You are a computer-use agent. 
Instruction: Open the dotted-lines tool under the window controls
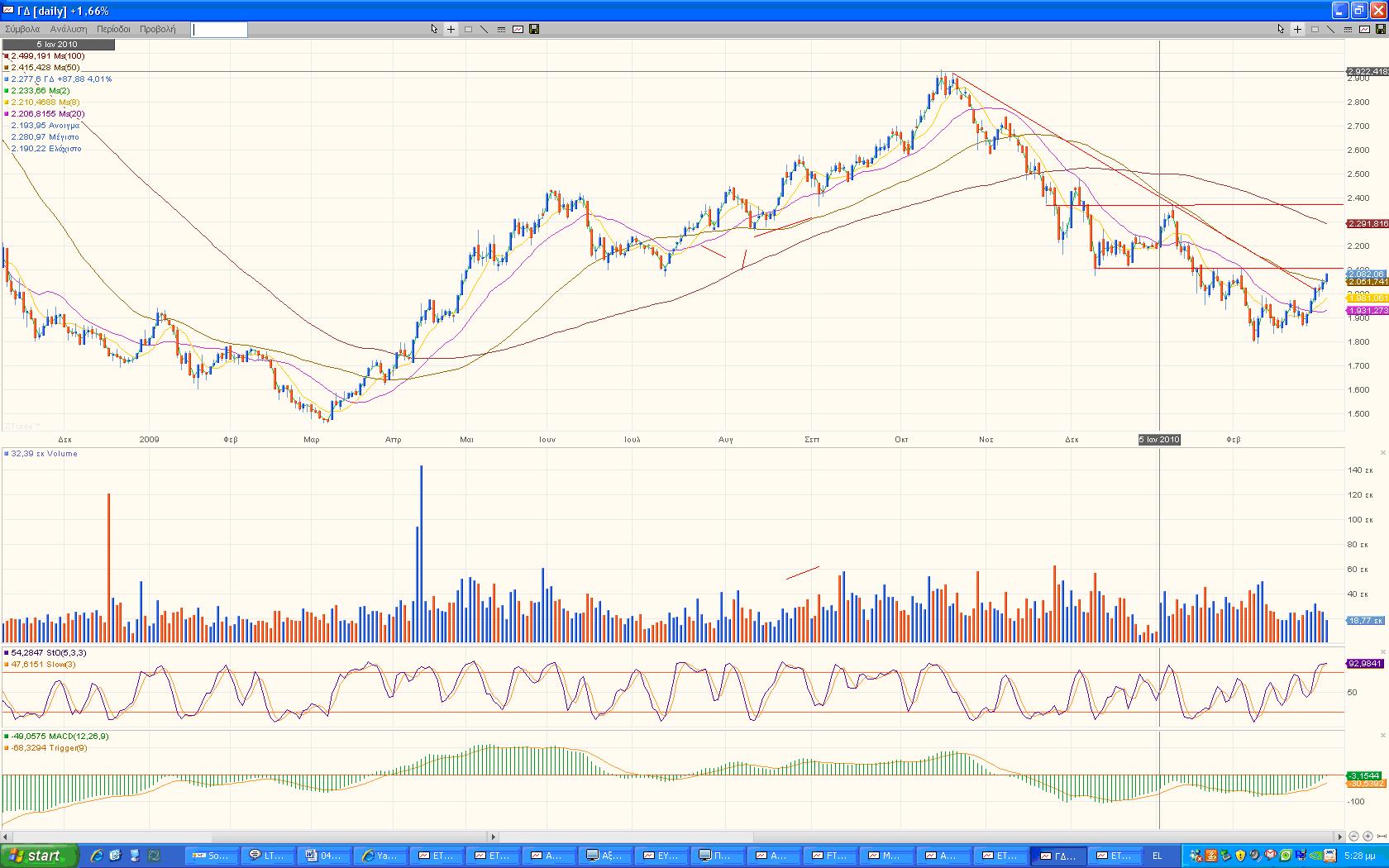[x=1348, y=29]
